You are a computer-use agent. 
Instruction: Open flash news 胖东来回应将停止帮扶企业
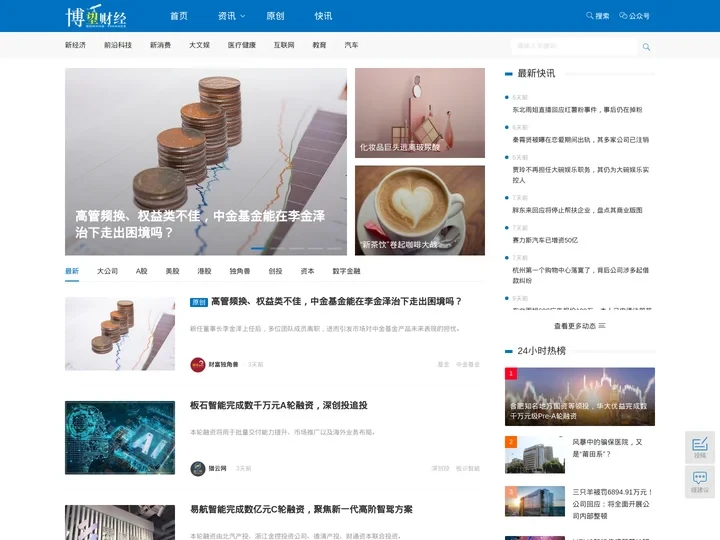[577, 210]
